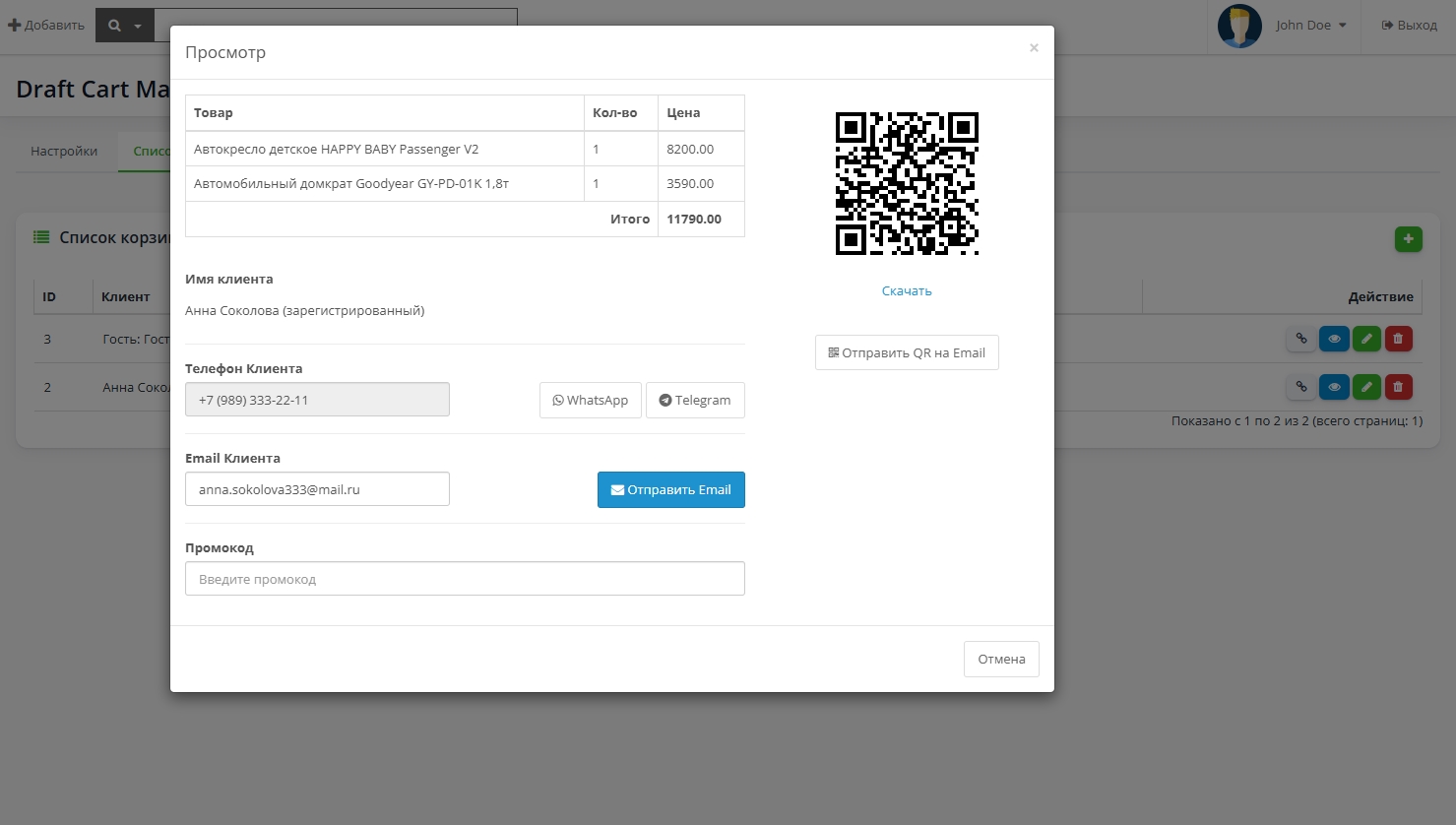Delete cart 2 with red trash icon

click(x=1398, y=387)
